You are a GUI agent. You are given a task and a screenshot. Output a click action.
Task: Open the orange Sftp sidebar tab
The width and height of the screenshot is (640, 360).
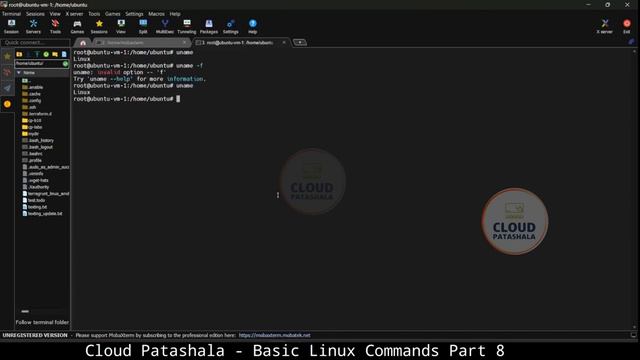(x=7, y=104)
